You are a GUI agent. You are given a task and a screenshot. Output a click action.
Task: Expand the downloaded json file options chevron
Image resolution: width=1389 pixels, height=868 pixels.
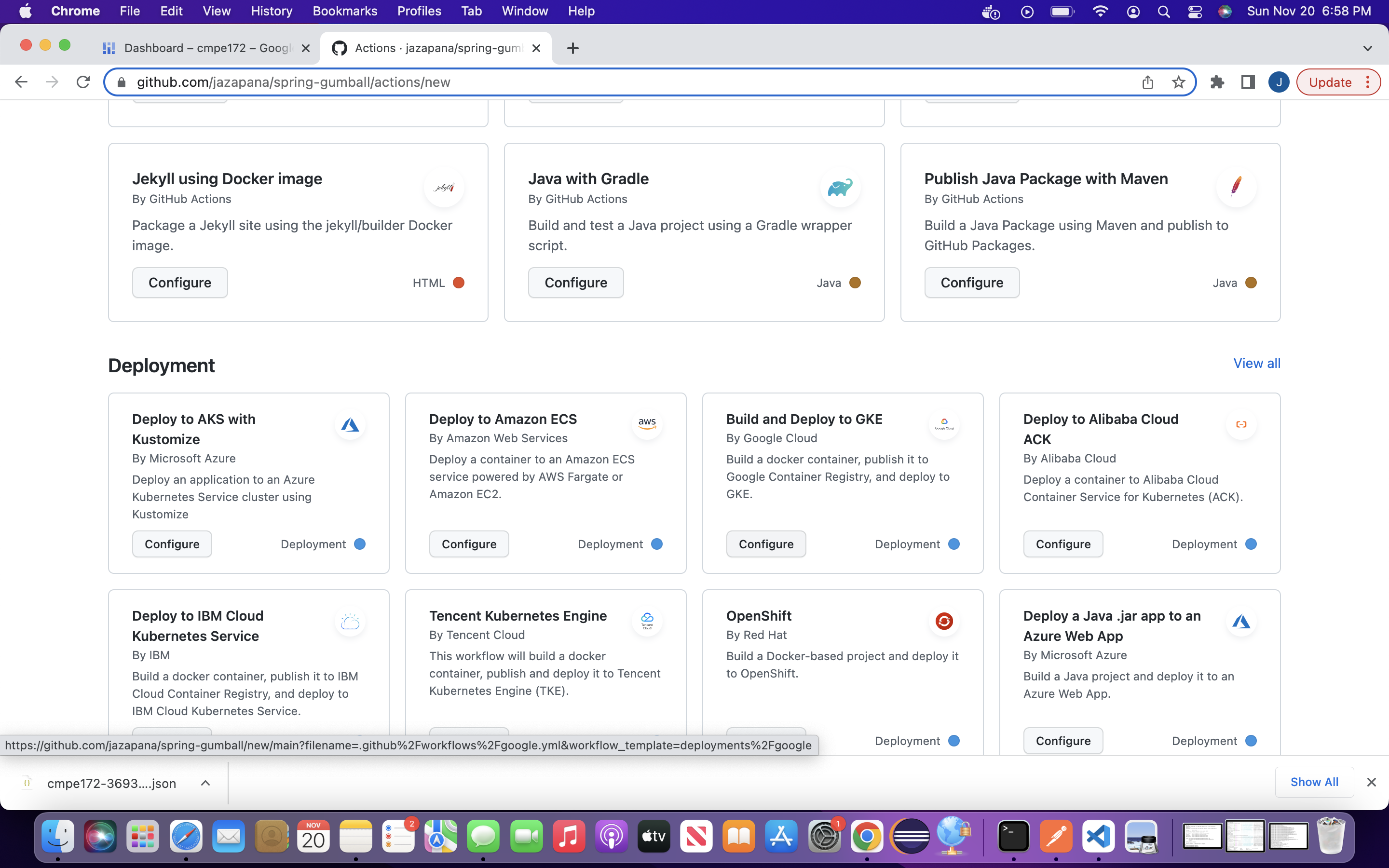tap(205, 783)
